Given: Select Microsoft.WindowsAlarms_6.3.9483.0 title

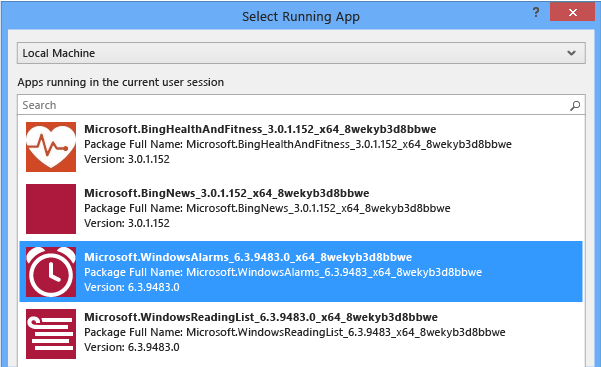Looking at the screenshot, I should pos(248,257).
